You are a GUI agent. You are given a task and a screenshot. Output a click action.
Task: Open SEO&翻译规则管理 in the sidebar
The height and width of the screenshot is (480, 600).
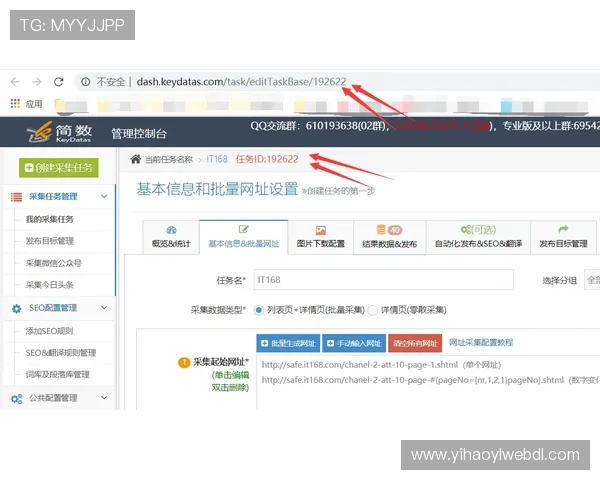tap(61, 353)
